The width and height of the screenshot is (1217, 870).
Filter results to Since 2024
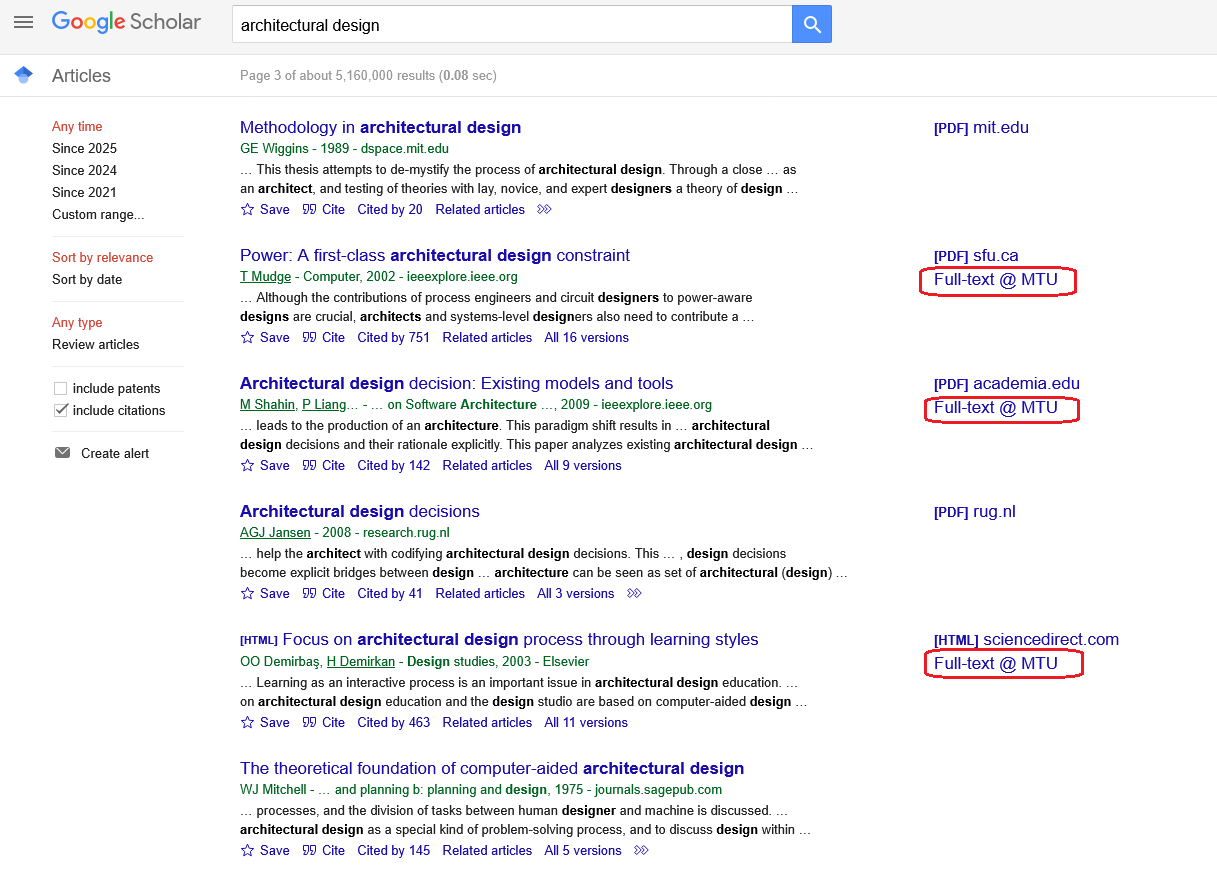pyautogui.click(x=84, y=170)
